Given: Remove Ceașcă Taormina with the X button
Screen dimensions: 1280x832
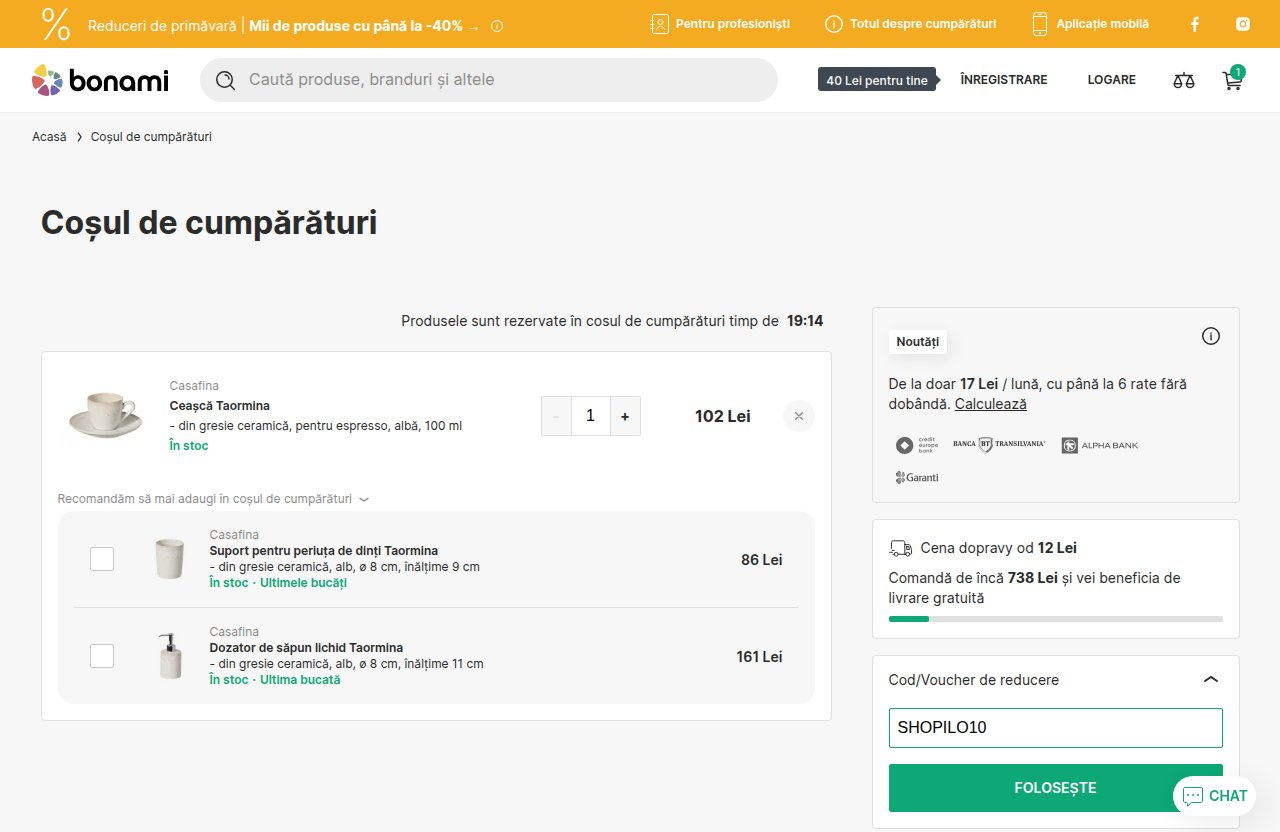Looking at the screenshot, I should point(798,416).
